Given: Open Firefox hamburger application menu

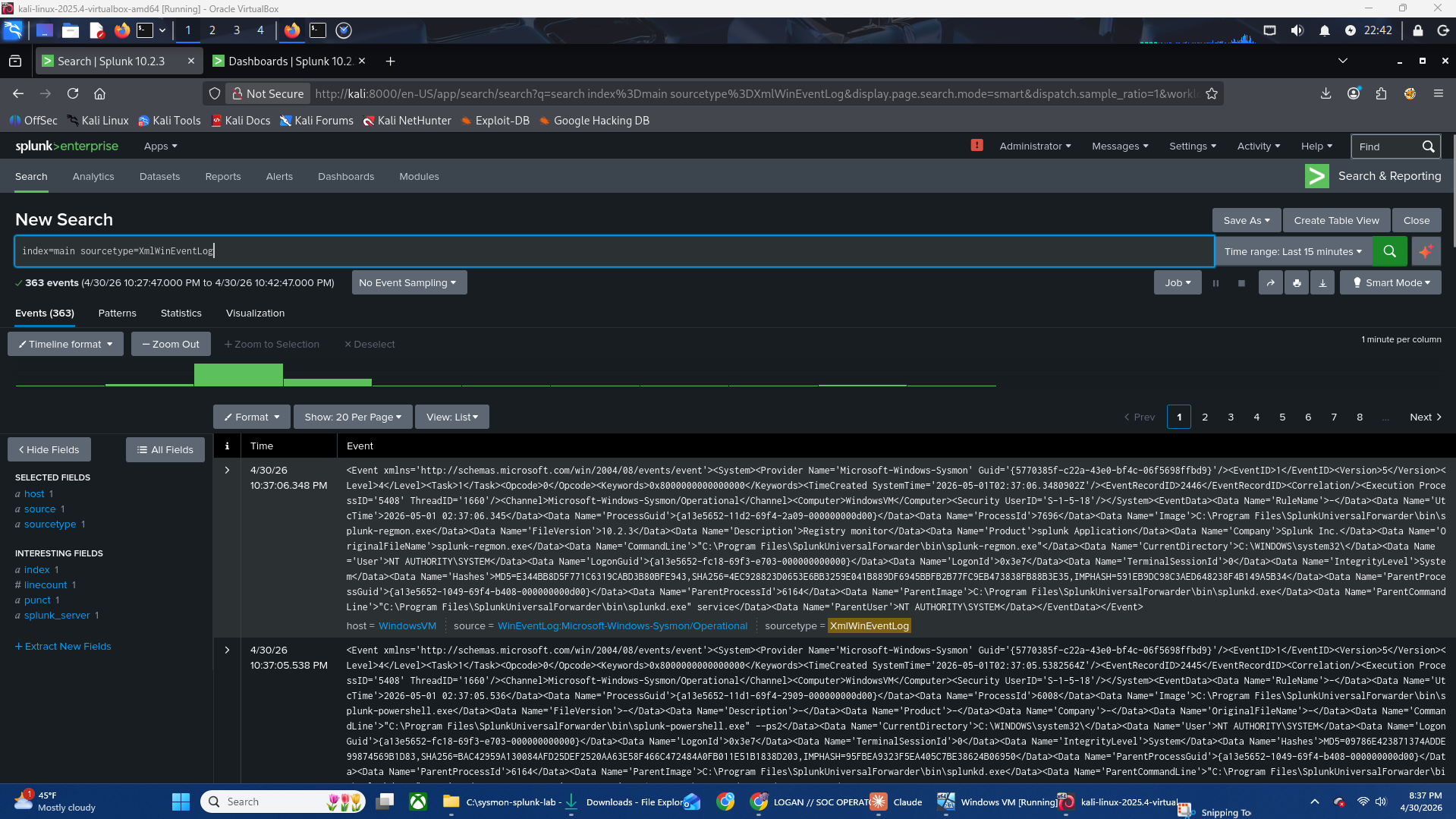Looking at the screenshot, I should tap(1438, 93).
